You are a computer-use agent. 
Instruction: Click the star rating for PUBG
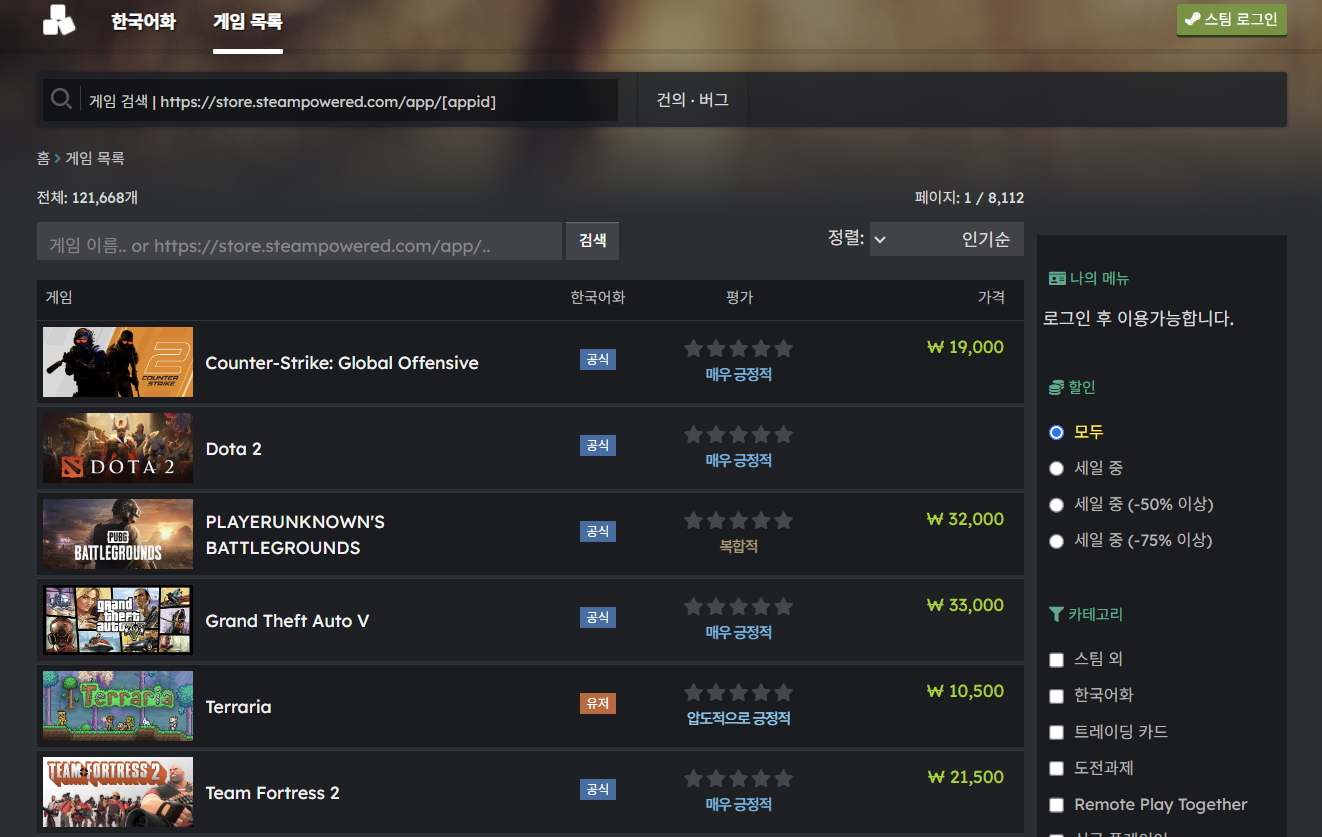[x=738, y=520]
